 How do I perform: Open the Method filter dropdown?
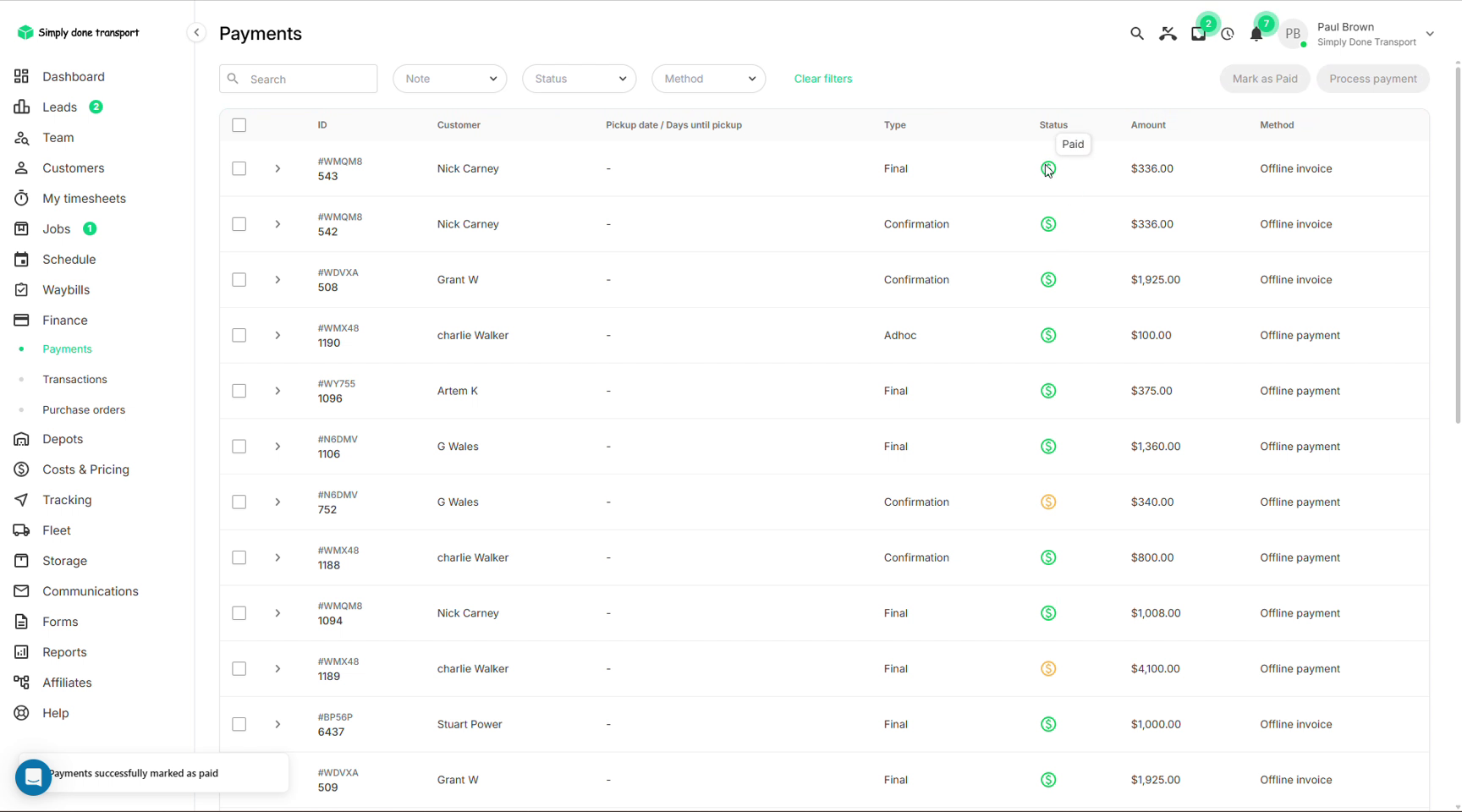point(709,79)
